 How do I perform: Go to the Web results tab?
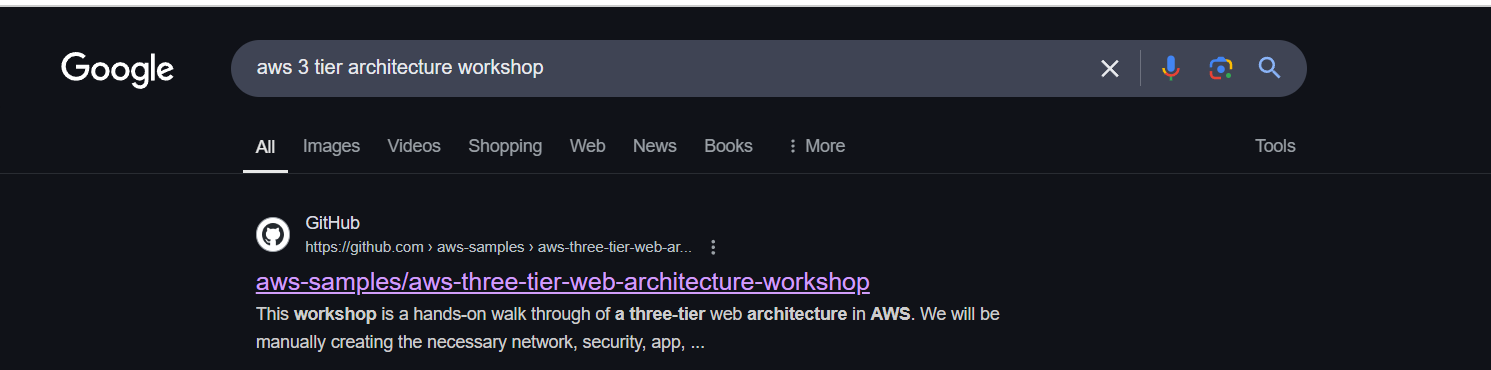587,146
